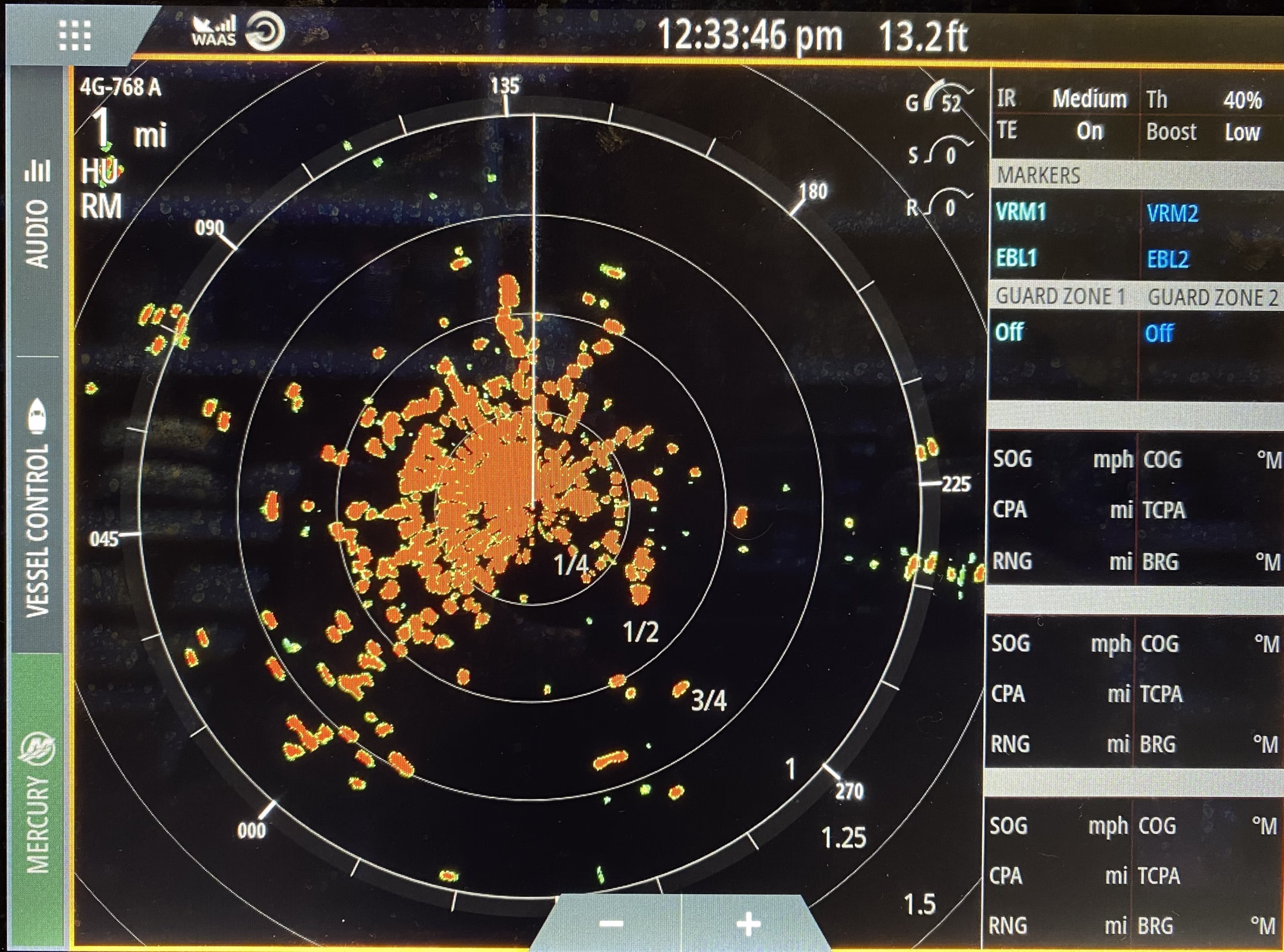Tap the second target TCPA field
Viewport: 1284px width, 952px height.
click(x=1162, y=694)
